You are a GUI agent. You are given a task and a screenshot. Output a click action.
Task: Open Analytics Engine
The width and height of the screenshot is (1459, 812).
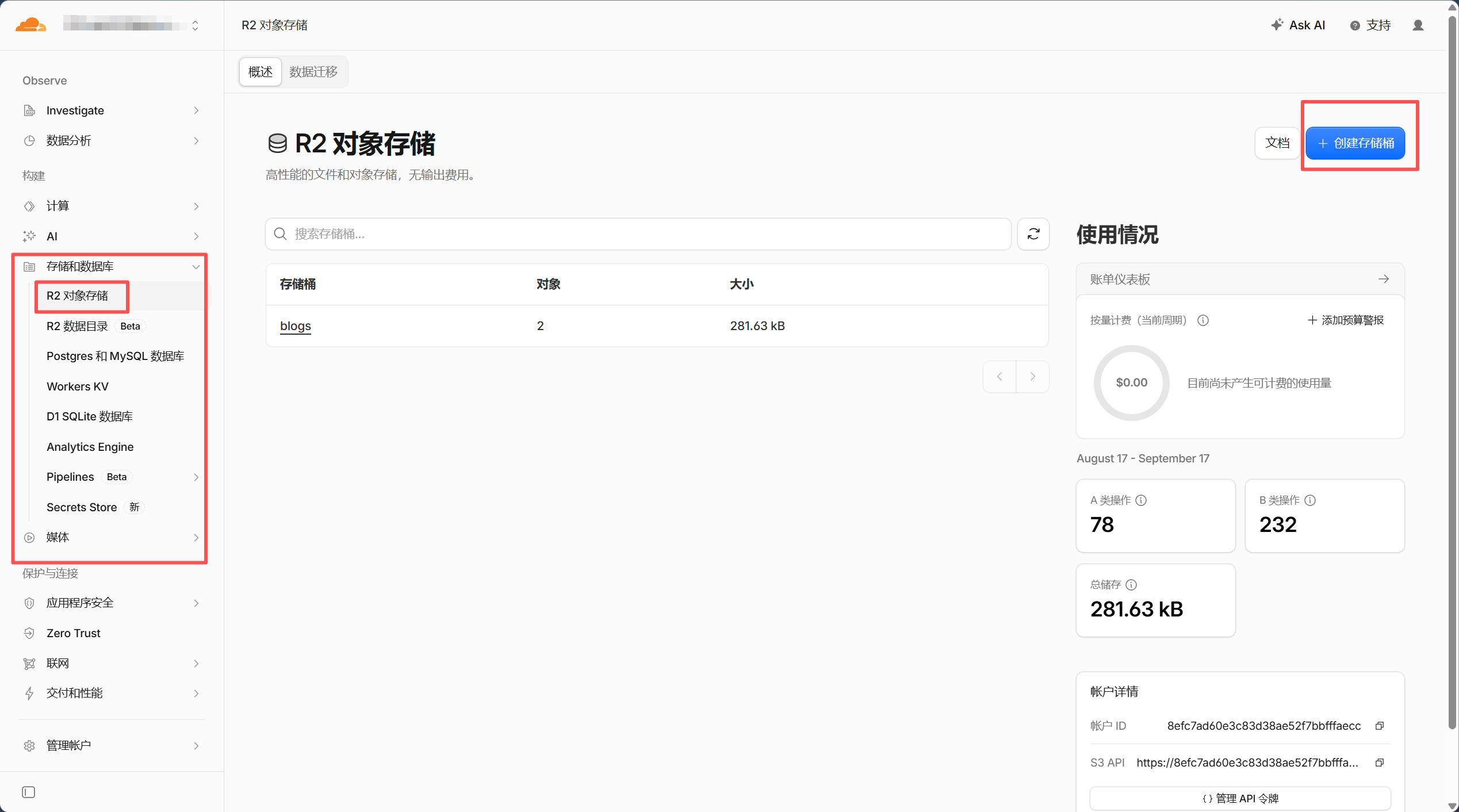90,447
